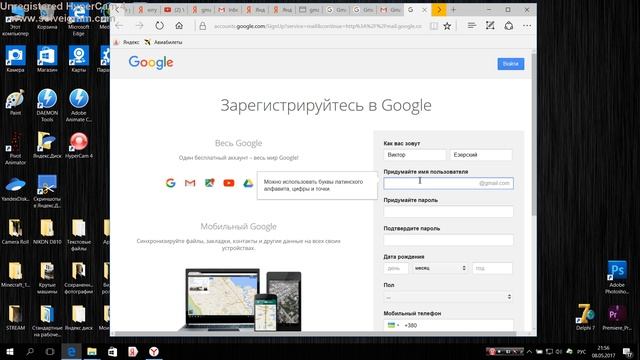Click the Google Drive triangle icon
640x360 pixels.
coord(248,183)
